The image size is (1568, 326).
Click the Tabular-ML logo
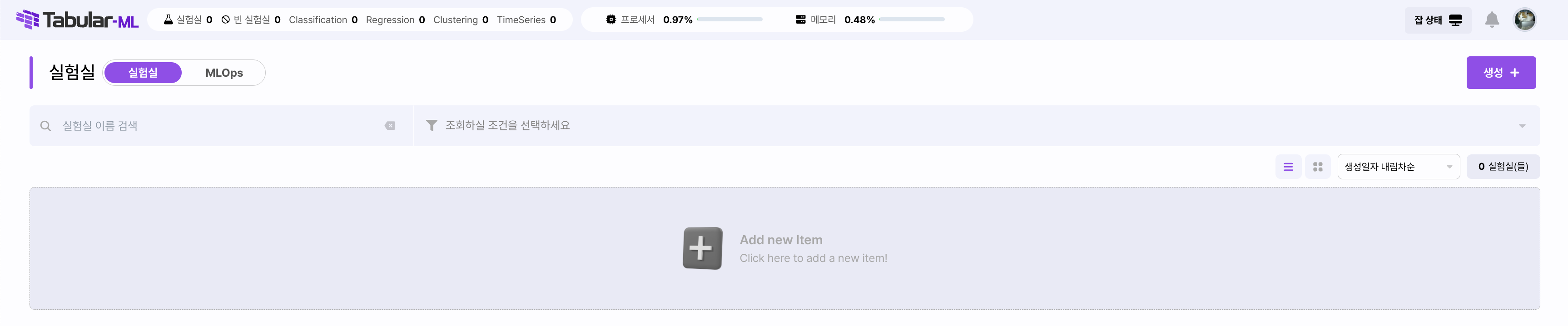[77, 20]
